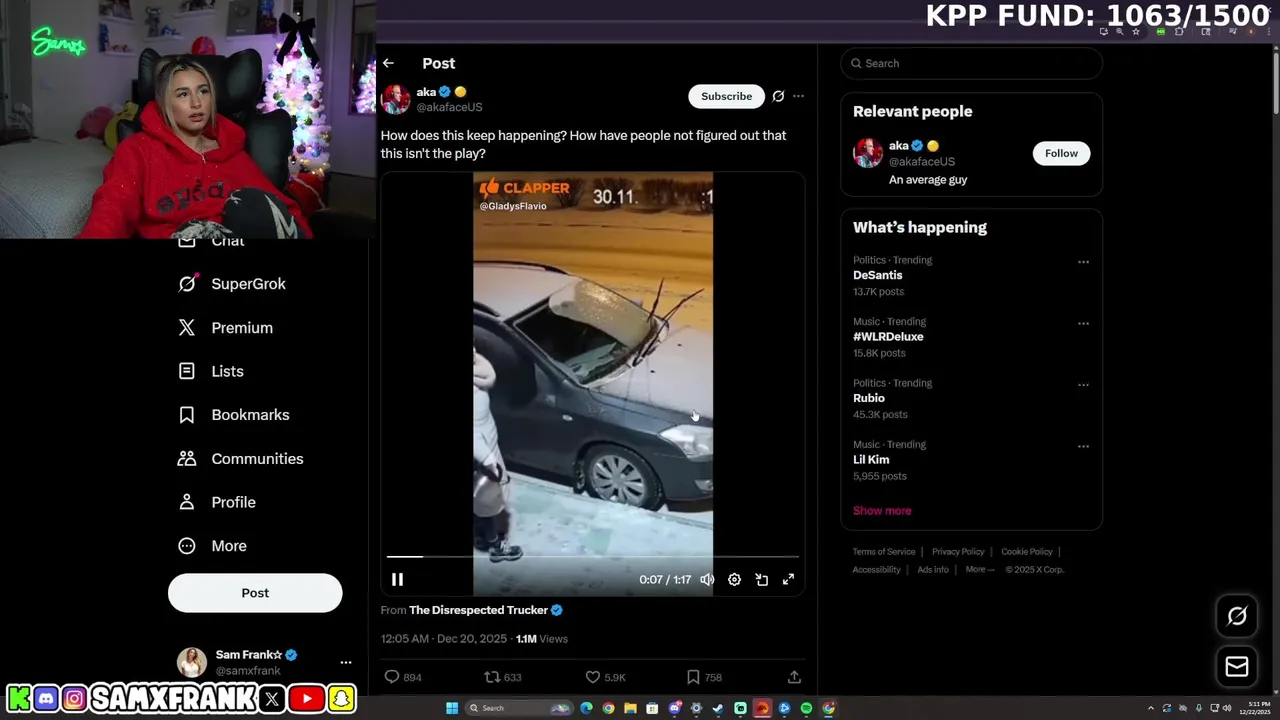Open the #WLRDeluxe trending topic
This screenshot has width=1280, height=720.
(x=888, y=337)
